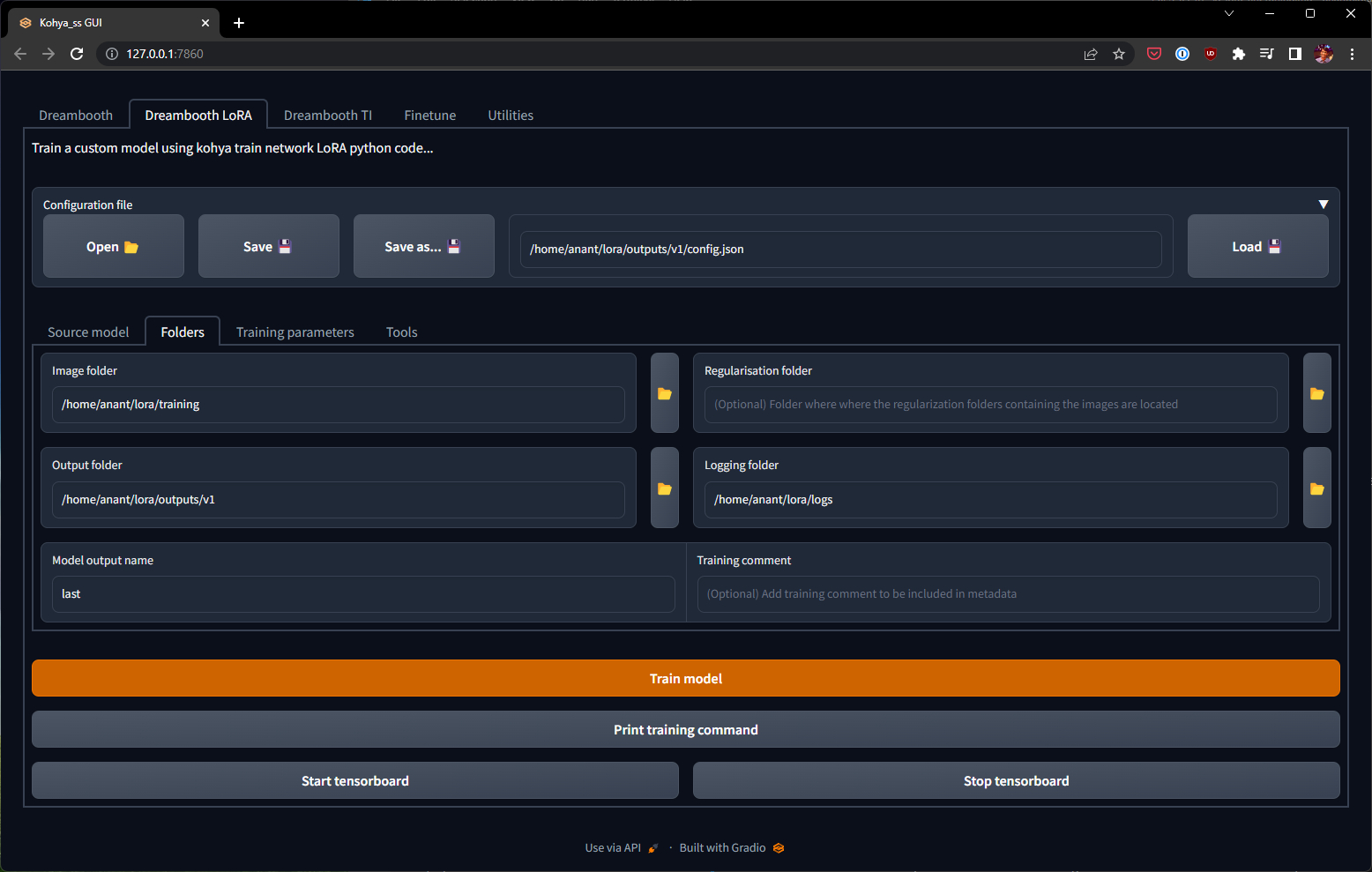Viewport: 1372px width, 872px height.
Task: Click the browser address bar URL
Action: point(165,54)
